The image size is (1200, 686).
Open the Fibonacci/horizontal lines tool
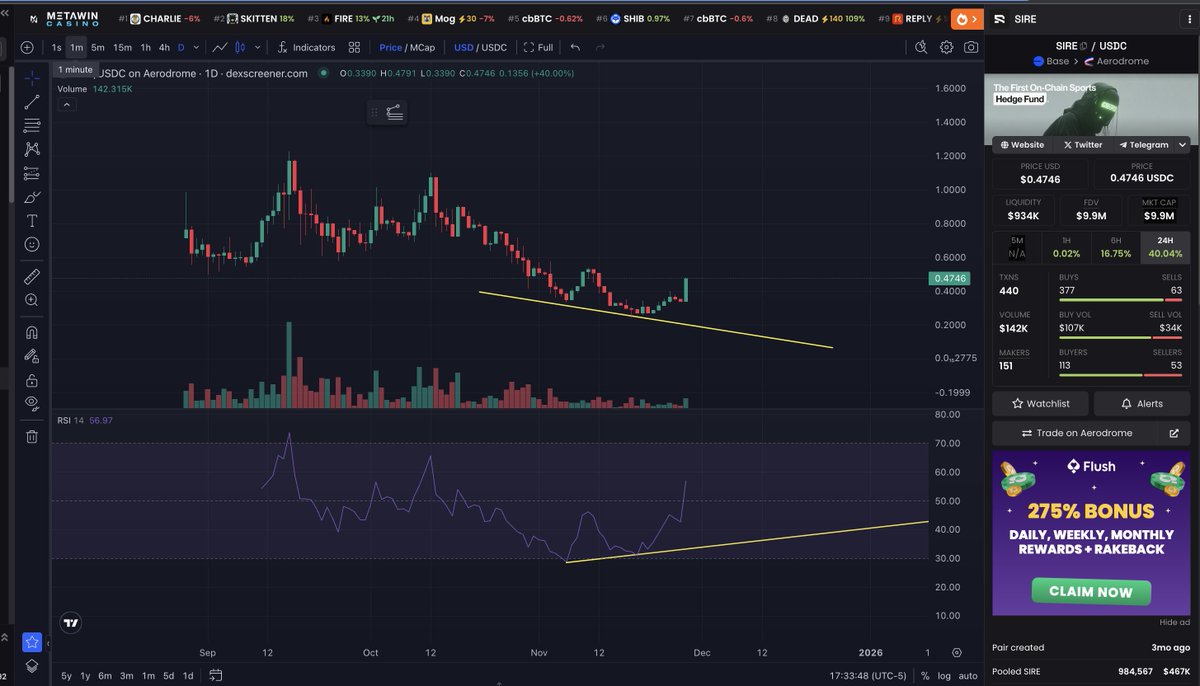32,125
